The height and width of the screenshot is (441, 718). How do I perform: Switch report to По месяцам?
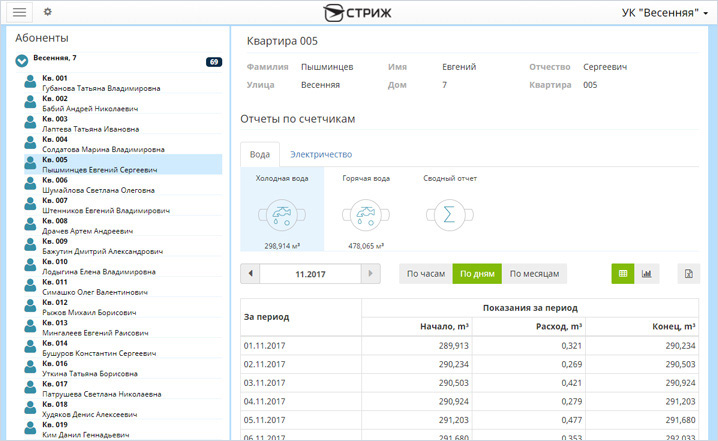pos(534,274)
